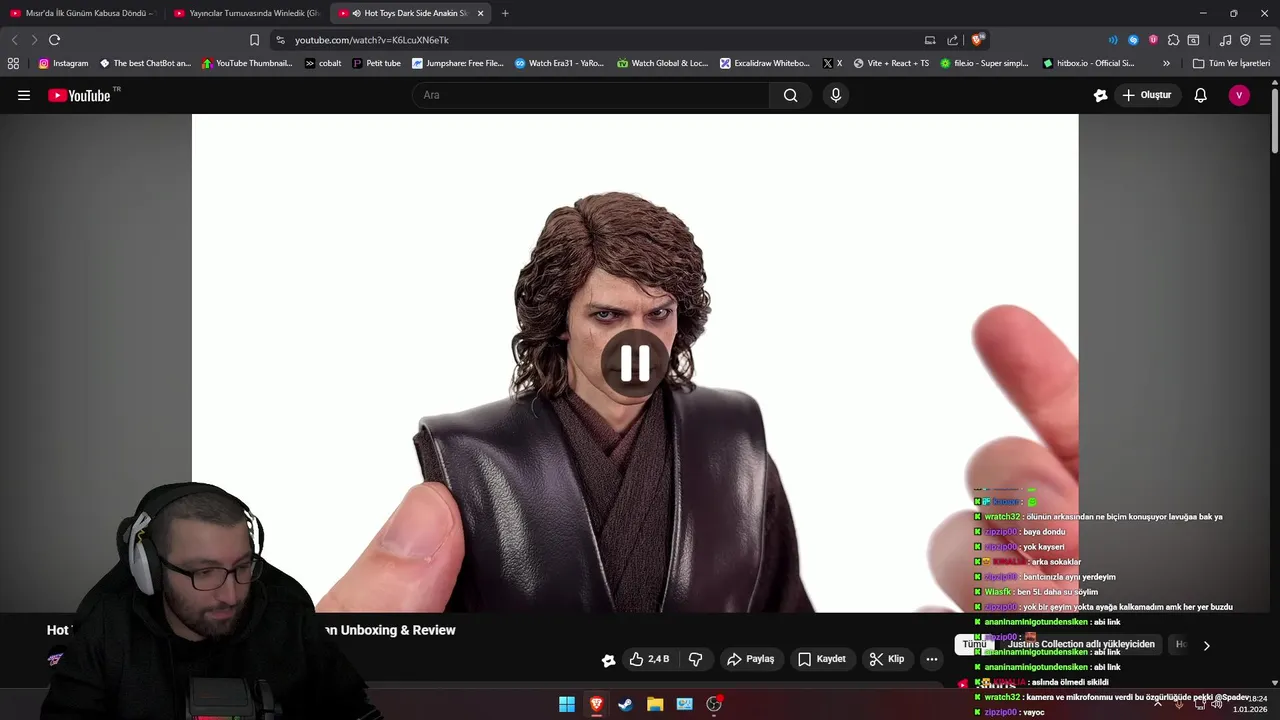Go forward with the browser forward arrow
This screenshot has width=1280, height=720.
pyautogui.click(x=34, y=40)
